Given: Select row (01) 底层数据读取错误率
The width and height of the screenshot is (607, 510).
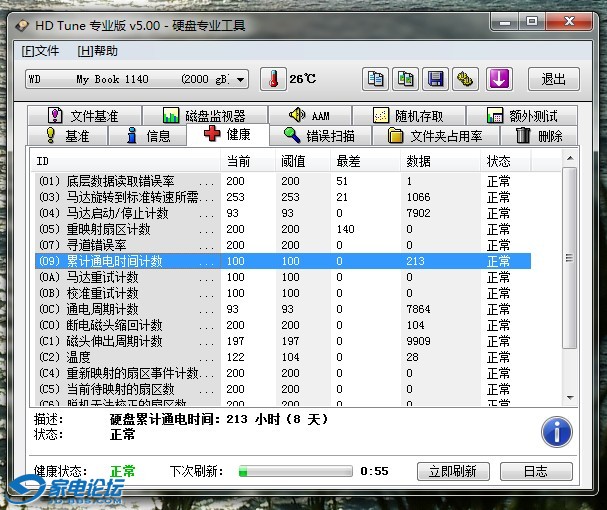Looking at the screenshot, I should click(x=283, y=181).
